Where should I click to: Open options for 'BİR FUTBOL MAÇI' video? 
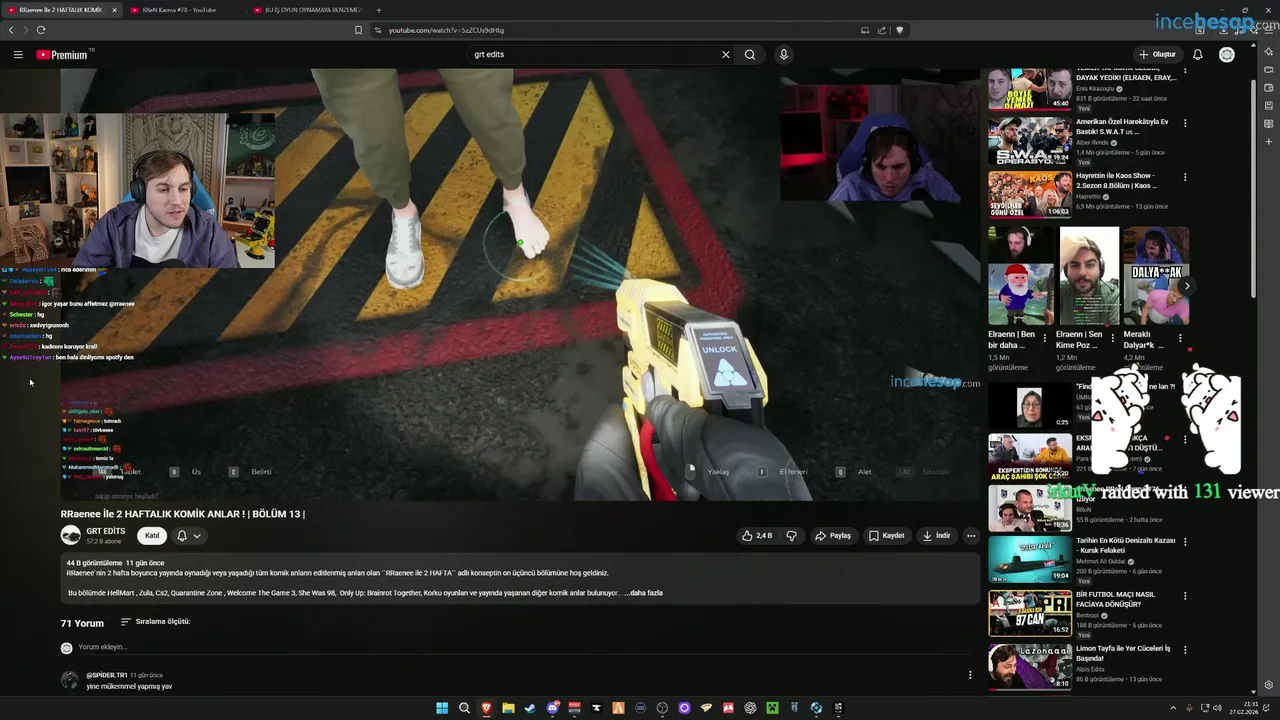pyautogui.click(x=1185, y=596)
